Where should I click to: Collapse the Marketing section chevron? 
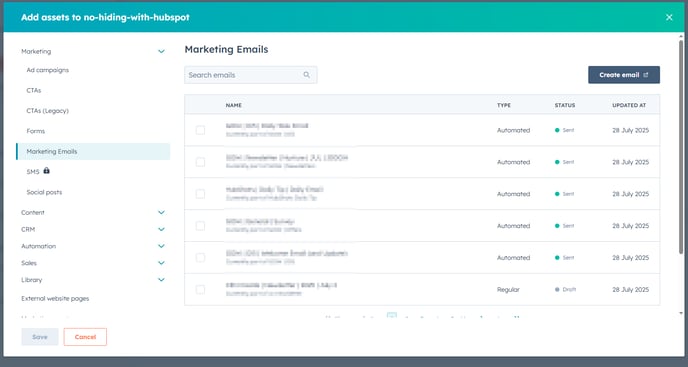[161, 51]
